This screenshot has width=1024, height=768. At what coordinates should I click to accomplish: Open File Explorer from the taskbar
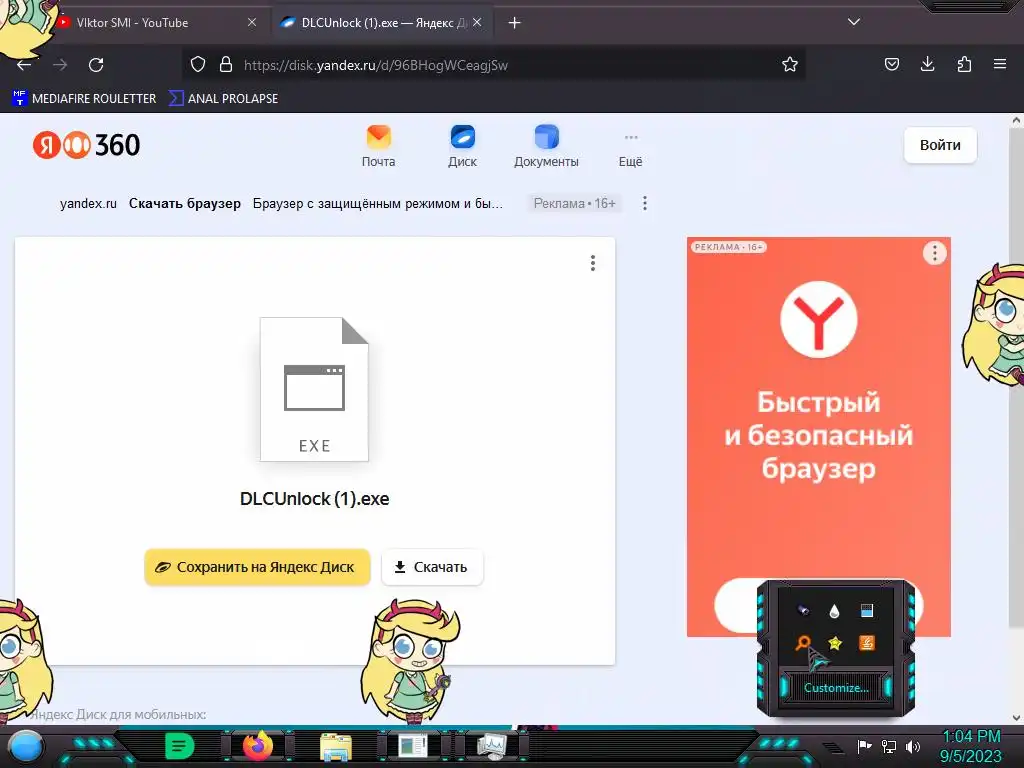tap(336, 747)
